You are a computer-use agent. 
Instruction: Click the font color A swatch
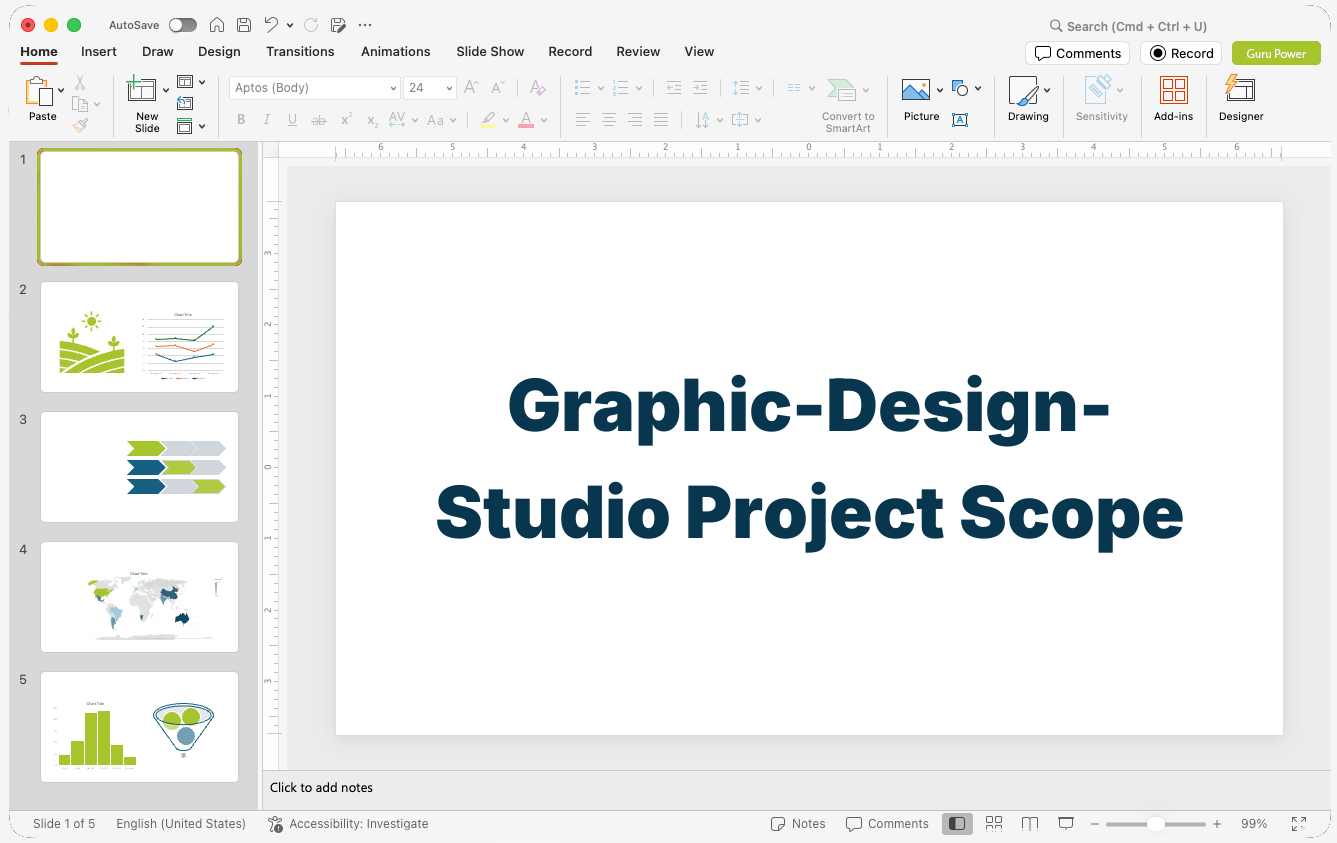pos(526,120)
